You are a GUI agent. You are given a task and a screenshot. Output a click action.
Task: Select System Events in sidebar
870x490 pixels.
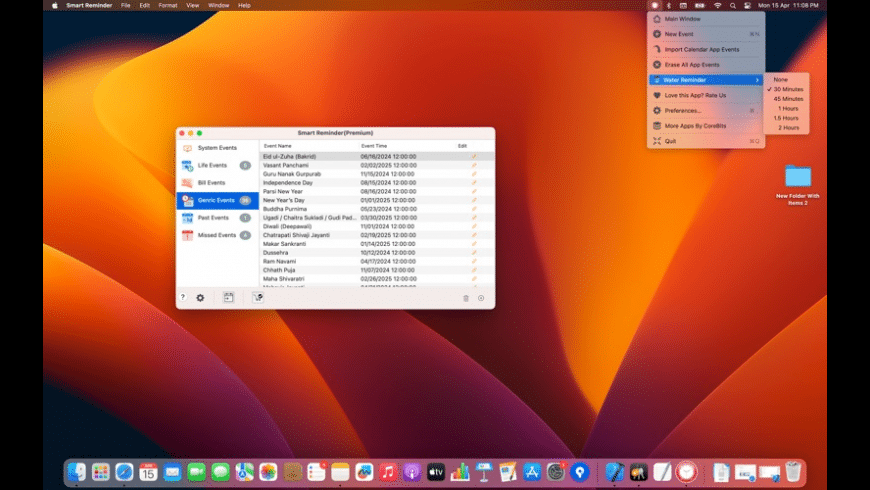tap(218, 148)
